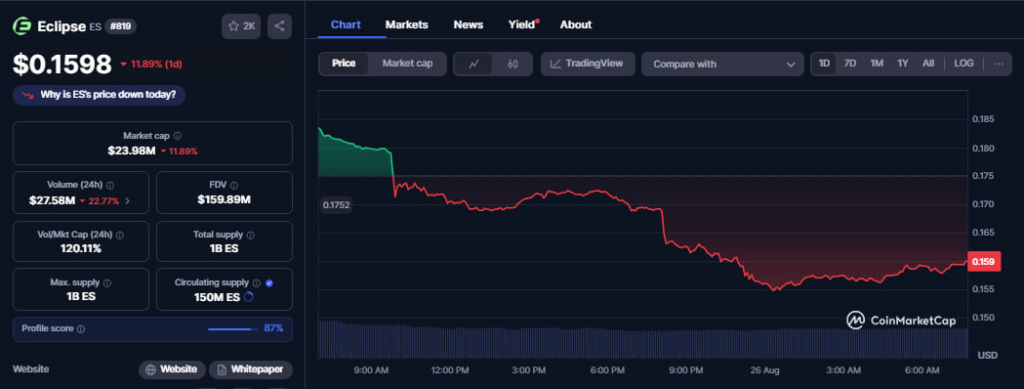Click the FDV info icon
Viewport: 1024px width, 389px height.
(234, 185)
